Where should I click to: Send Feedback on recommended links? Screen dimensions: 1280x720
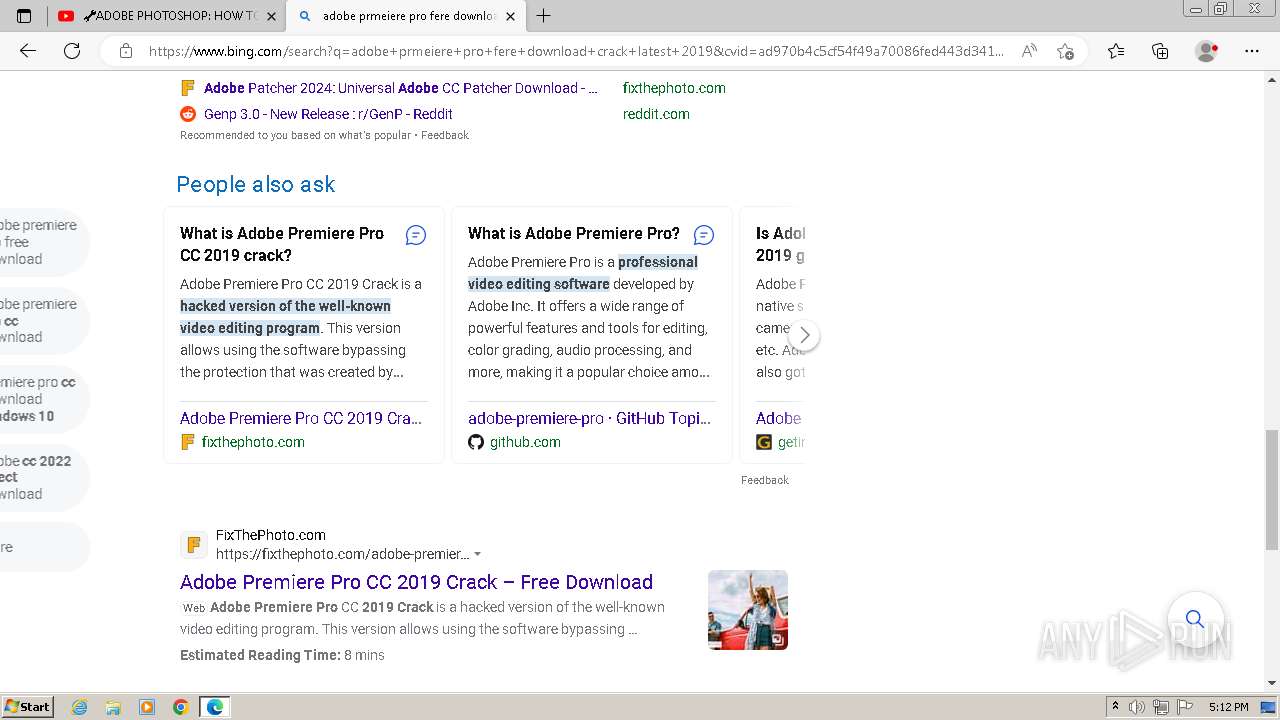445,135
